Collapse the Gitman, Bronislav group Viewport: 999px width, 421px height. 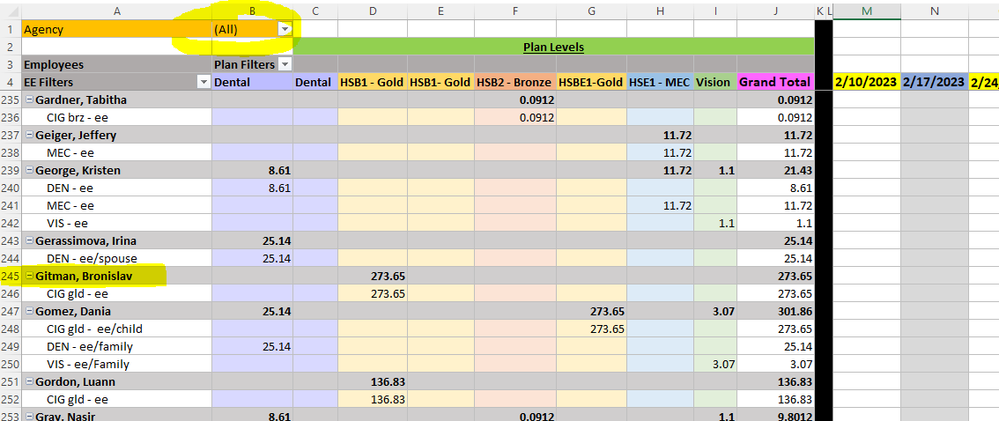click(x=29, y=276)
